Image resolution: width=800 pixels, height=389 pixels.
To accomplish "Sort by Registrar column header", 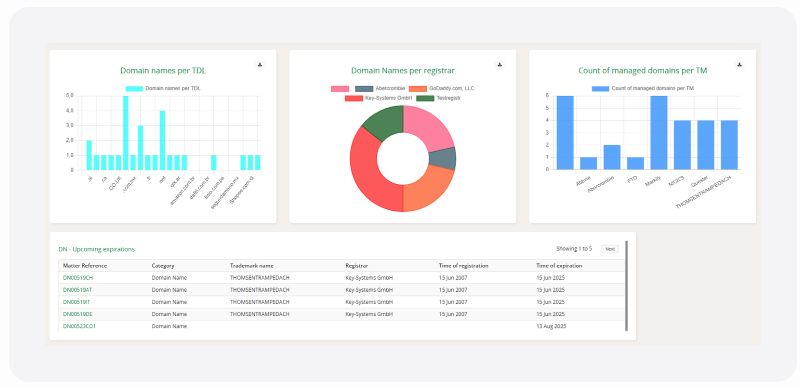I will (x=357, y=265).
